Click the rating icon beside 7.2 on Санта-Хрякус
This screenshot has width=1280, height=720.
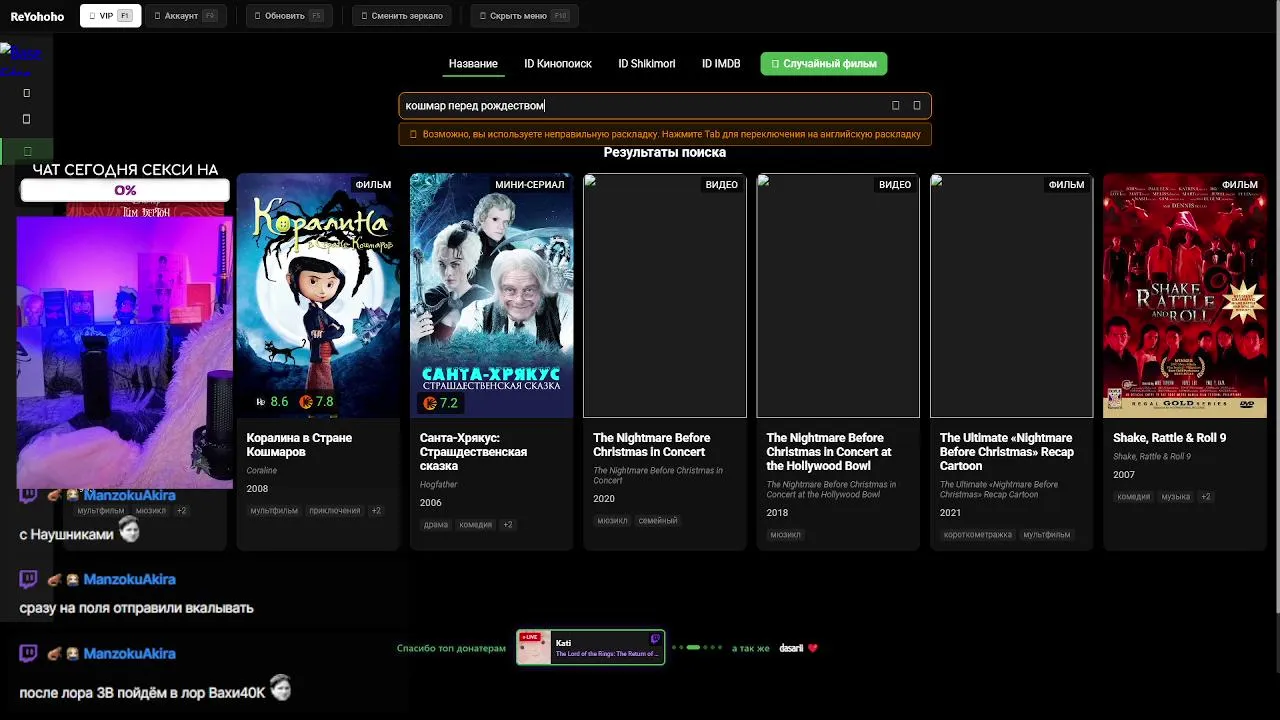click(430, 403)
